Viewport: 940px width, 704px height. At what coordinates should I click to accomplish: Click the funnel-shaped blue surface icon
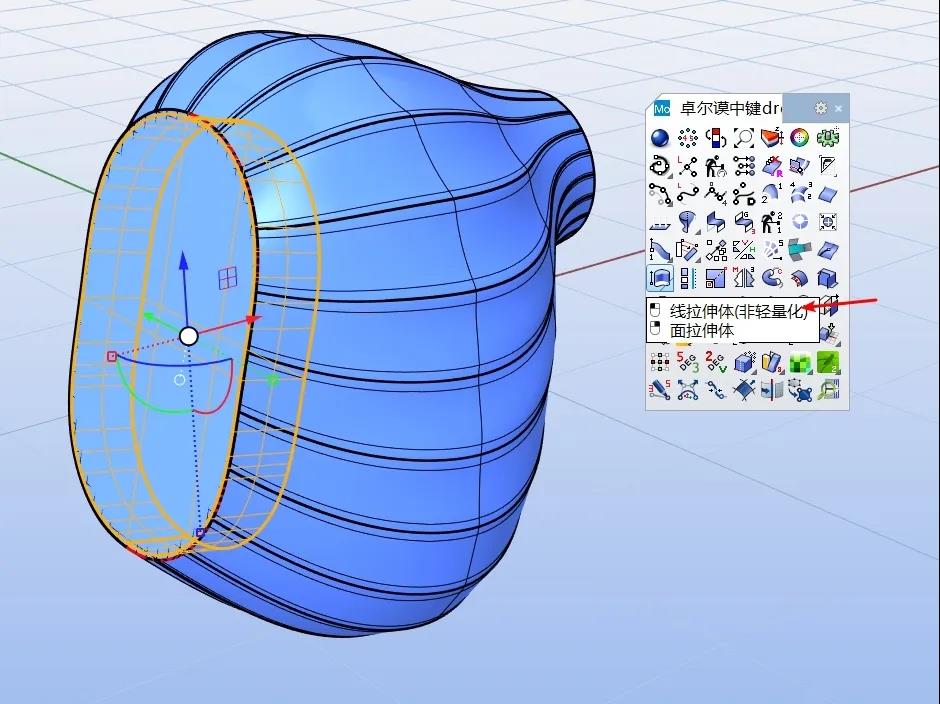[688, 222]
